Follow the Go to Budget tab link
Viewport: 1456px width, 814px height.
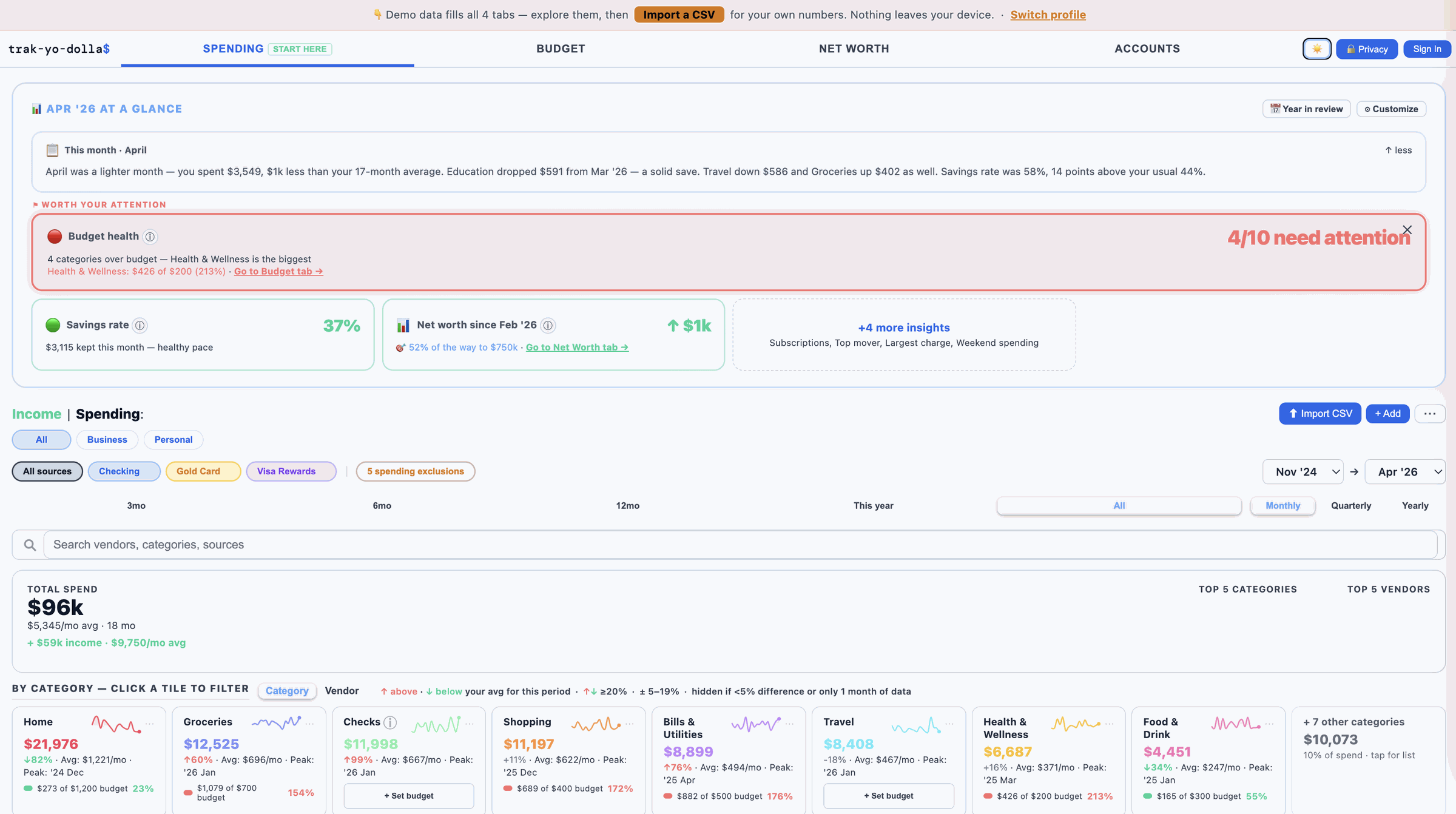tap(278, 272)
